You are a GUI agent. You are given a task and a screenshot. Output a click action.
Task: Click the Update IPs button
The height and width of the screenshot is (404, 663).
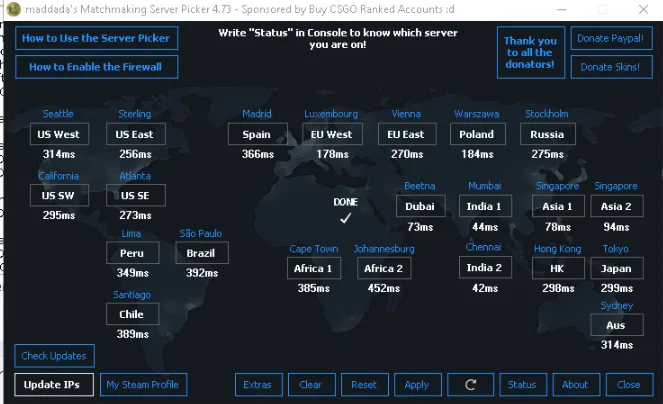55,384
